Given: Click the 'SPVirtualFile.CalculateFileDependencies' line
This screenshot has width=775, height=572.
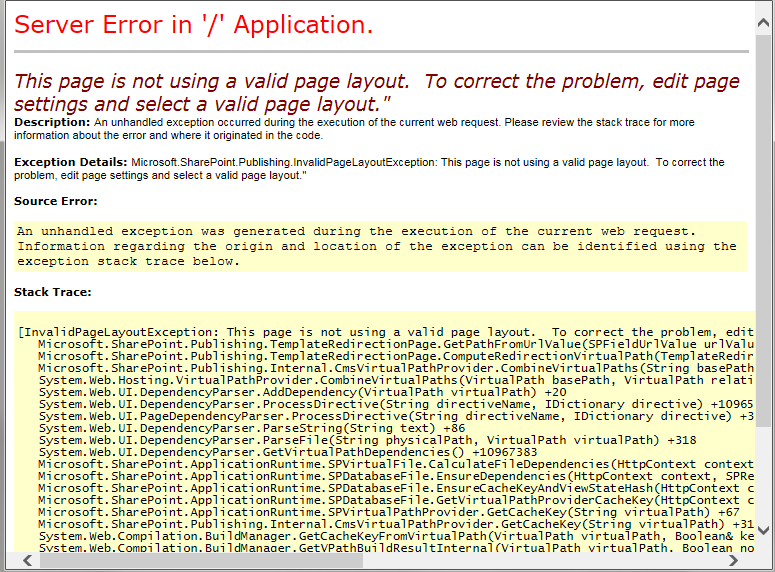Looking at the screenshot, I should tap(396, 464).
